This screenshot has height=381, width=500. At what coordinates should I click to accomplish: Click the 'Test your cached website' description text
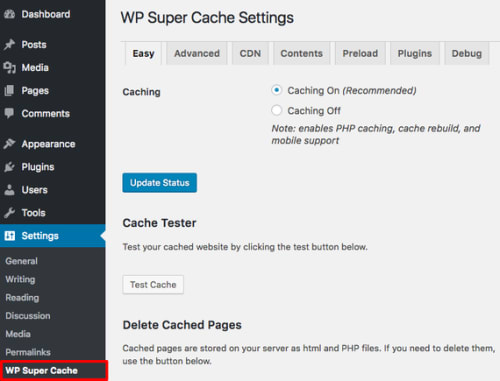[x=245, y=247]
